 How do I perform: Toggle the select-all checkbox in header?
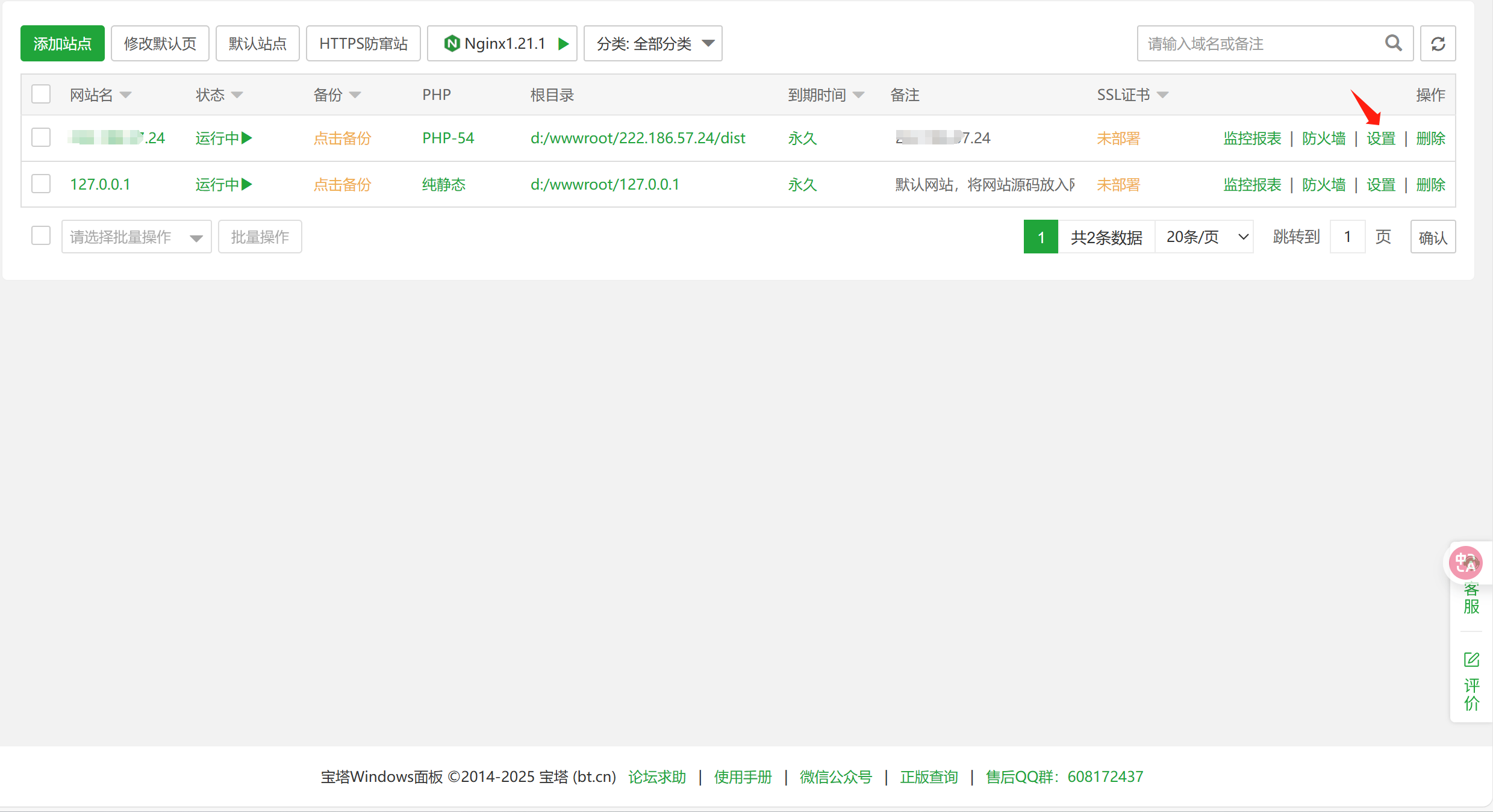click(x=41, y=95)
